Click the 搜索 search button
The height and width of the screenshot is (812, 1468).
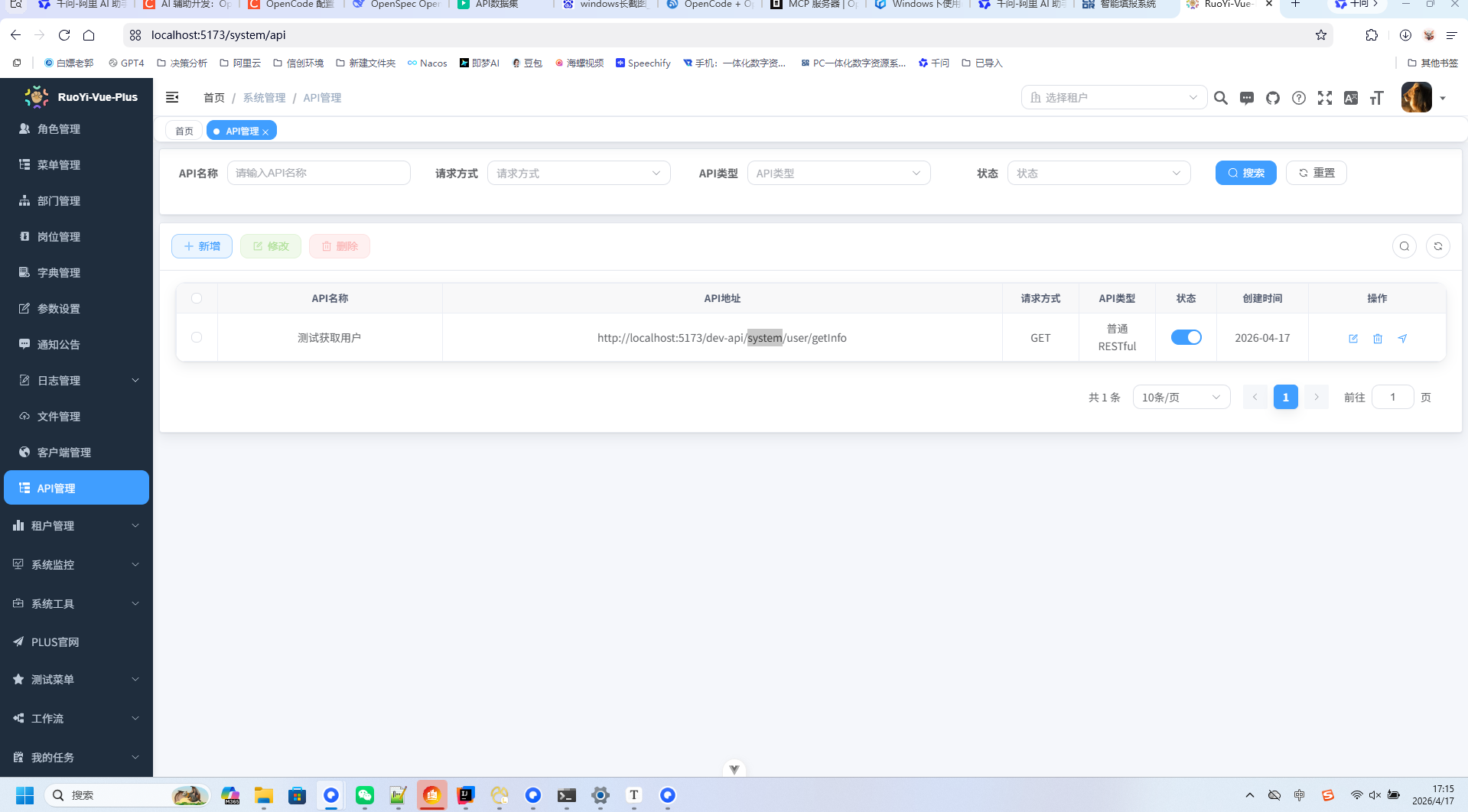pyautogui.click(x=1245, y=173)
